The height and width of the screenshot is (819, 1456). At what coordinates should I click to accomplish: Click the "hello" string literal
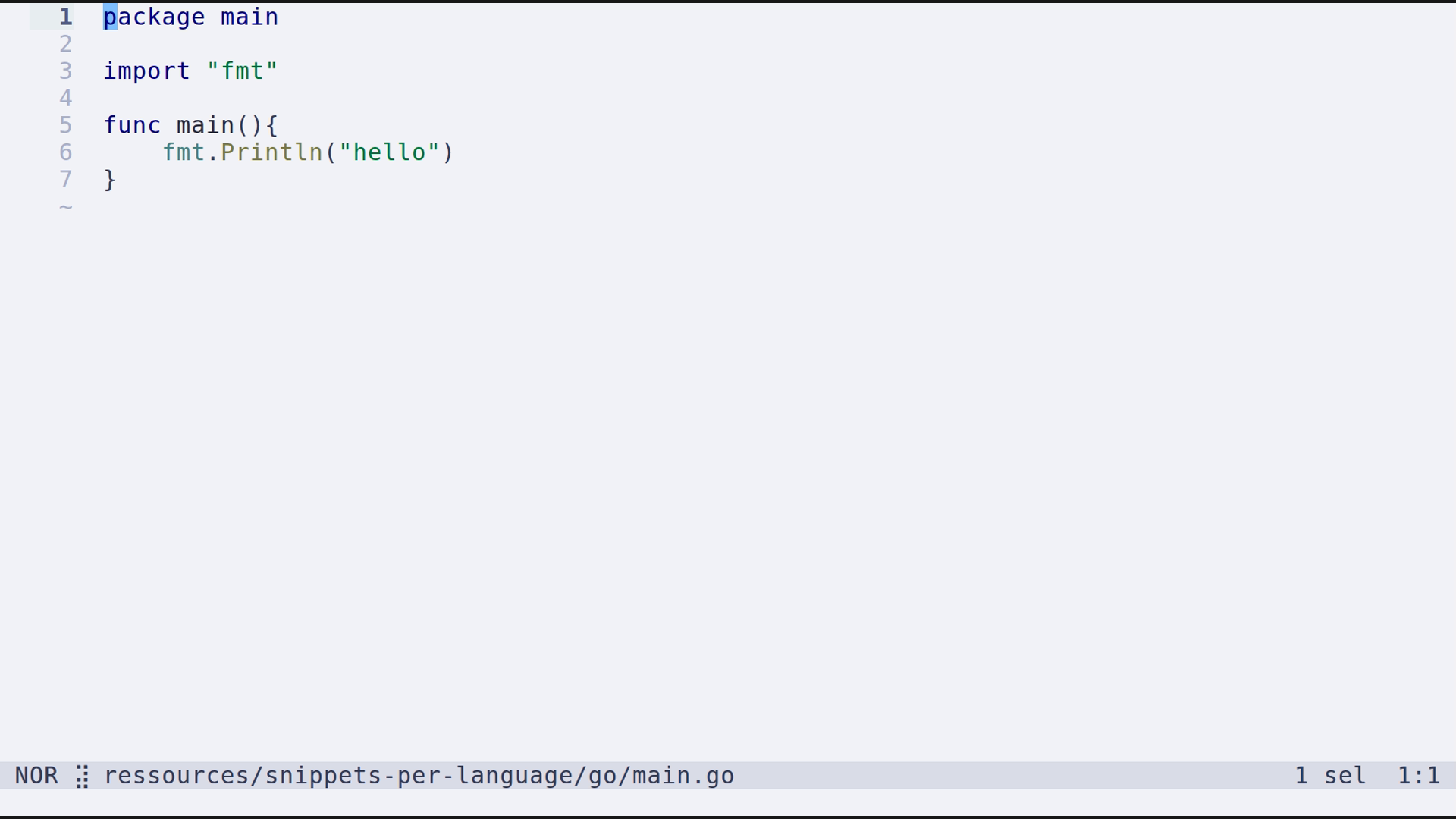coord(389,152)
